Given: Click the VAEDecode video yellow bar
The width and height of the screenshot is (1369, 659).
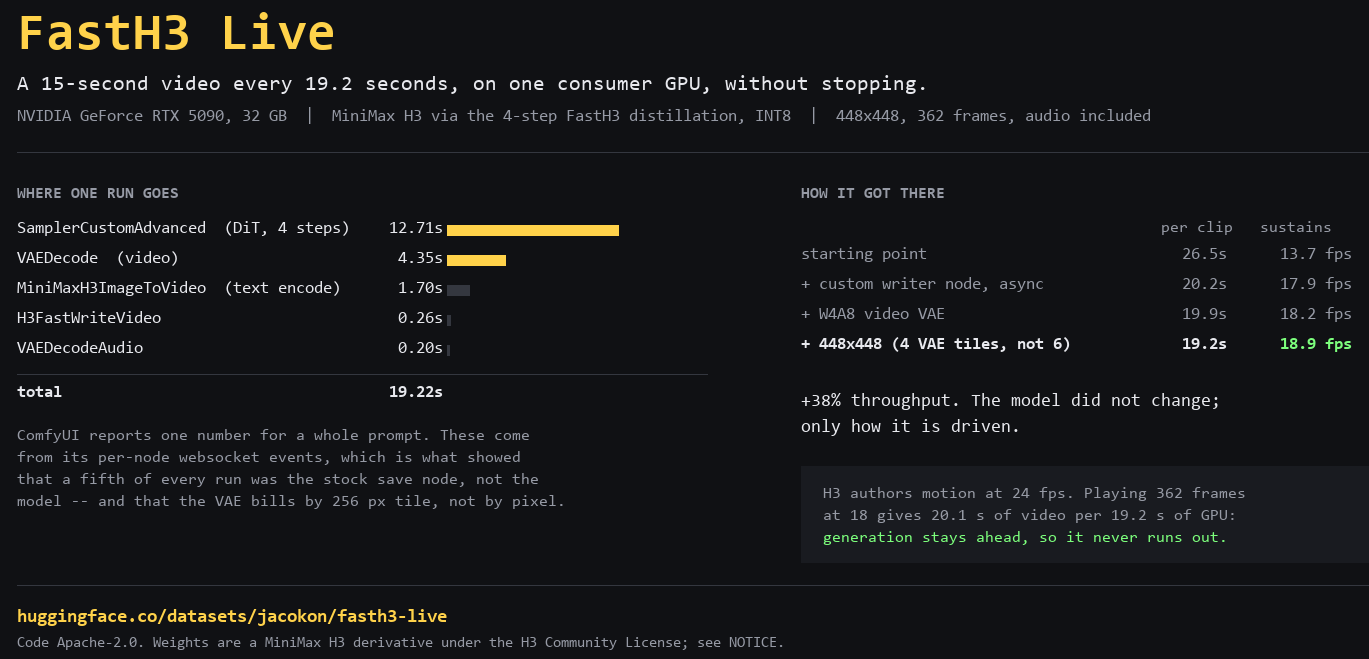Looking at the screenshot, I should click(476, 260).
